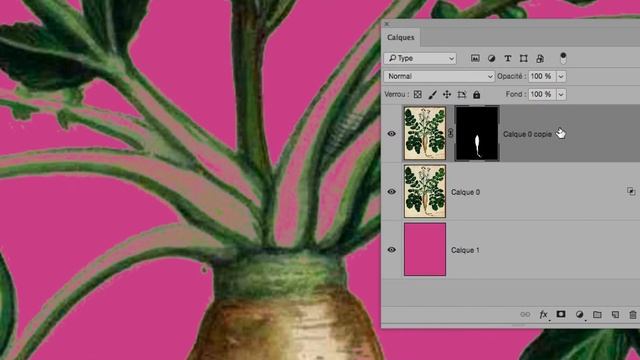Lock layer position with move icon
Image resolution: width=640 pixels, height=360 pixels.
pos(447,94)
